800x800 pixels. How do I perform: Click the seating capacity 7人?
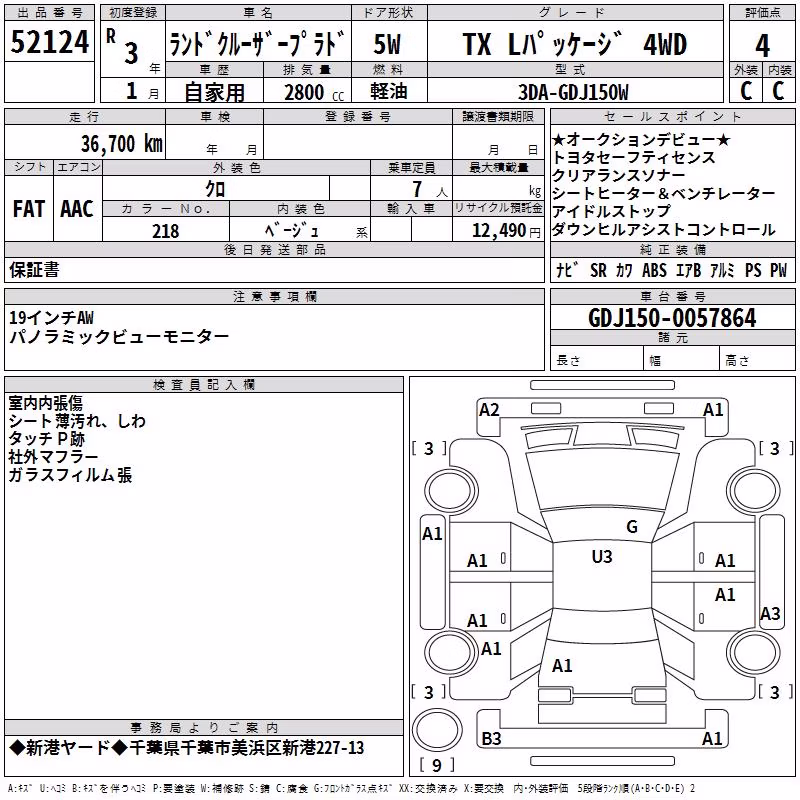point(430,190)
